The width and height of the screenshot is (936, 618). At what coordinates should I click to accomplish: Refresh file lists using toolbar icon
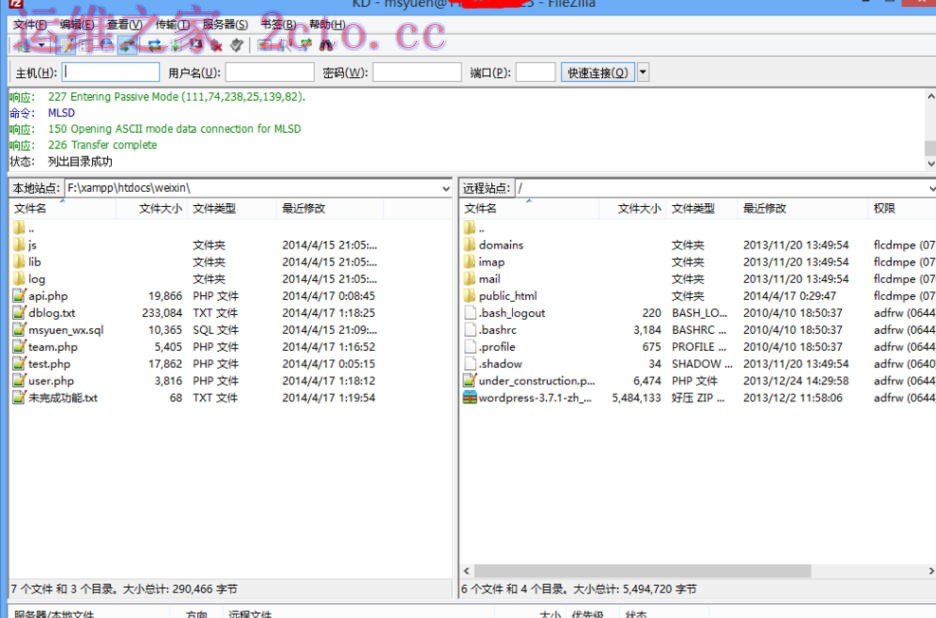(x=154, y=45)
